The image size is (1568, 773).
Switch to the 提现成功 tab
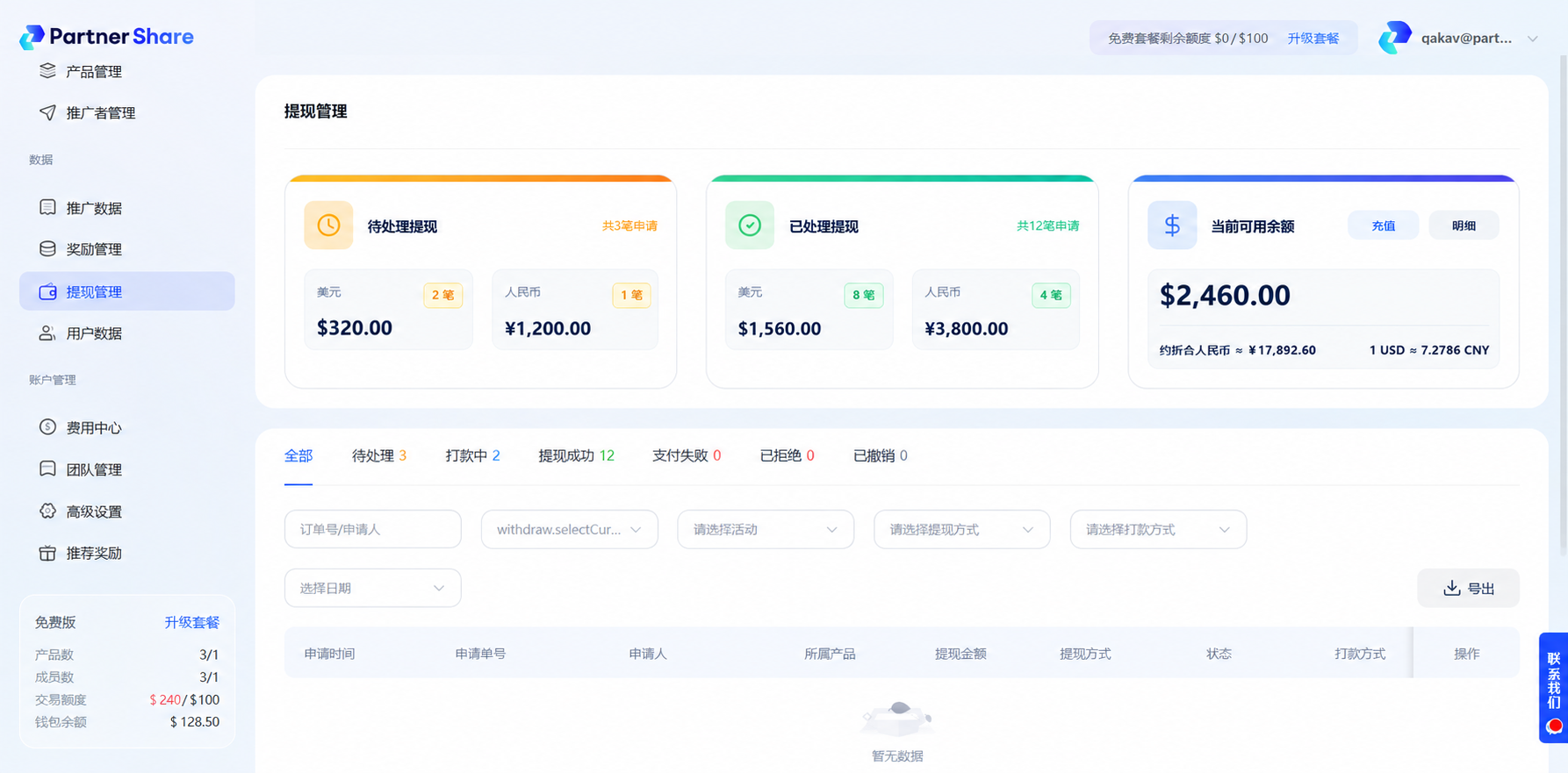click(x=576, y=455)
